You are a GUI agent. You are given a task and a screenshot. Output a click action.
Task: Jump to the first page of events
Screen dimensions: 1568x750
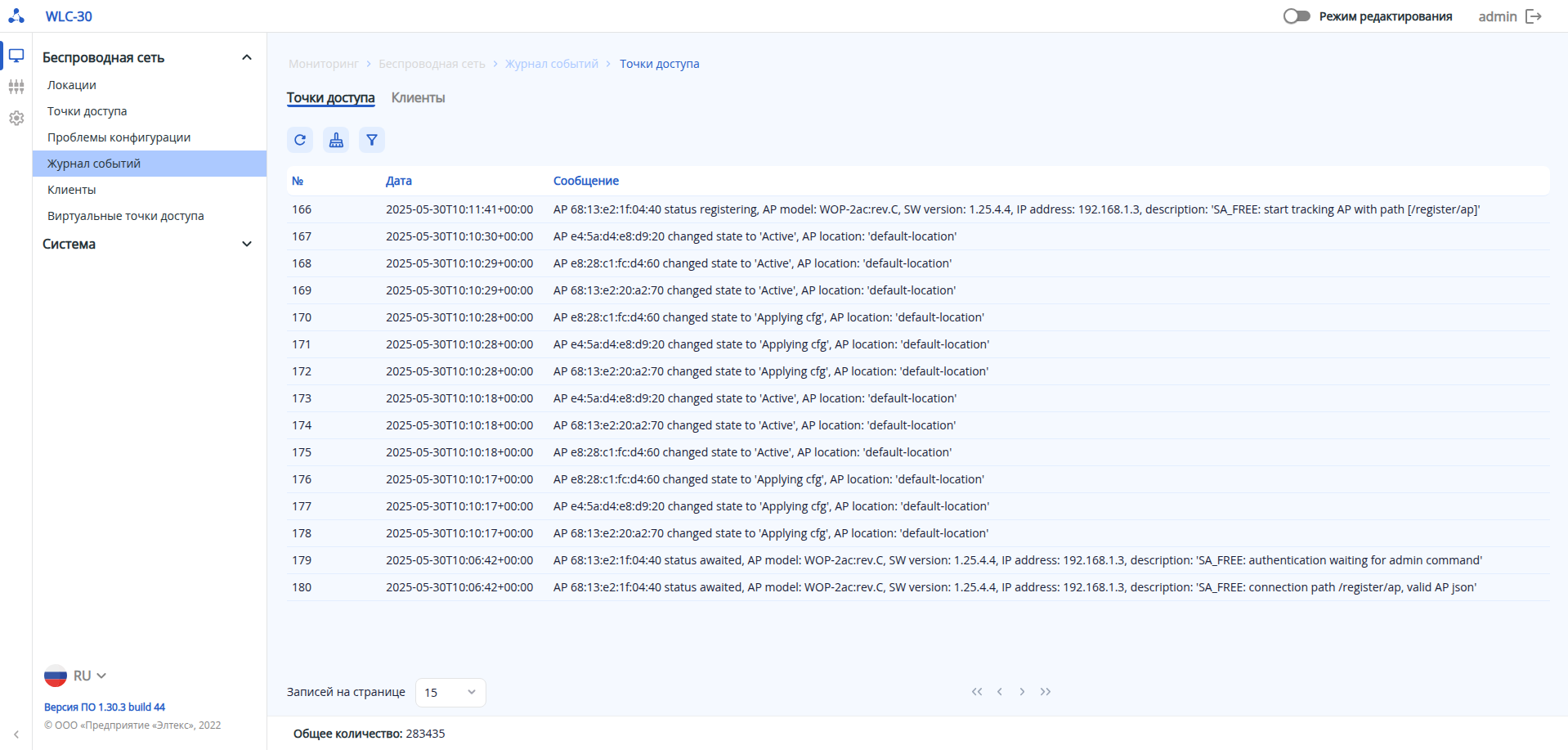pyautogui.click(x=977, y=692)
